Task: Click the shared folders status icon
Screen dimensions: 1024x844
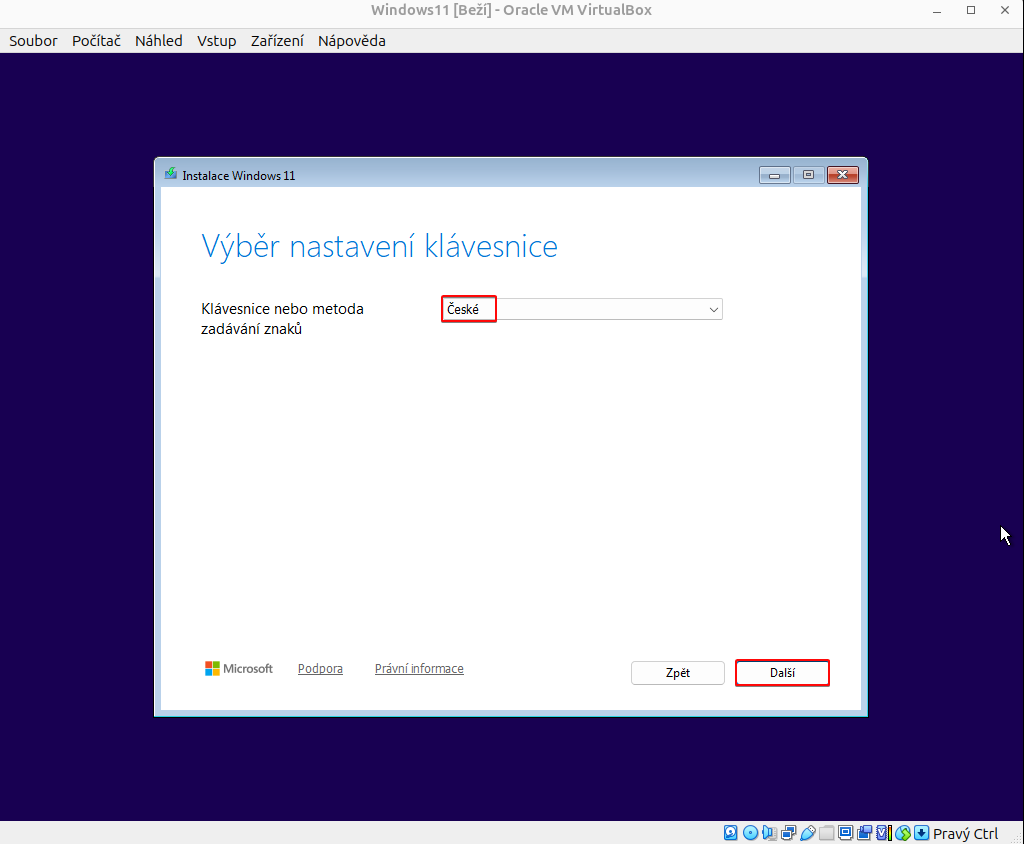Action: [826, 833]
